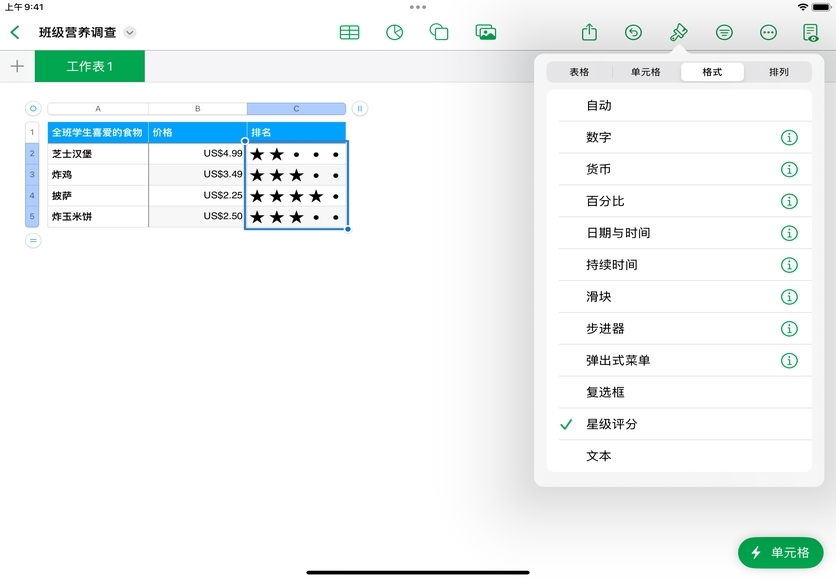The height and width of the screenshot is (580, 836).
Task: Switch to the 排列 tab
Action: coord(778,72)
